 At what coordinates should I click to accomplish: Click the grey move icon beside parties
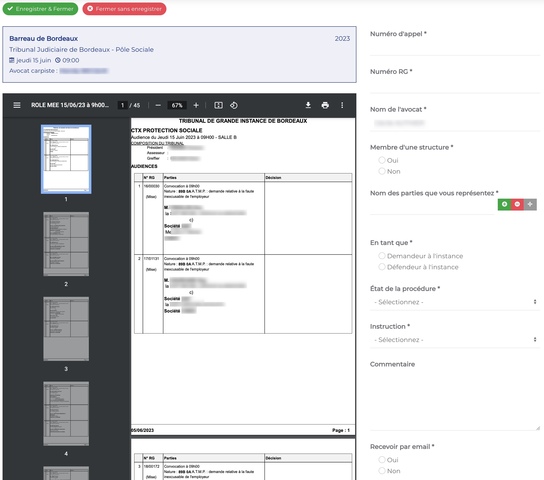tap(530, 204)
